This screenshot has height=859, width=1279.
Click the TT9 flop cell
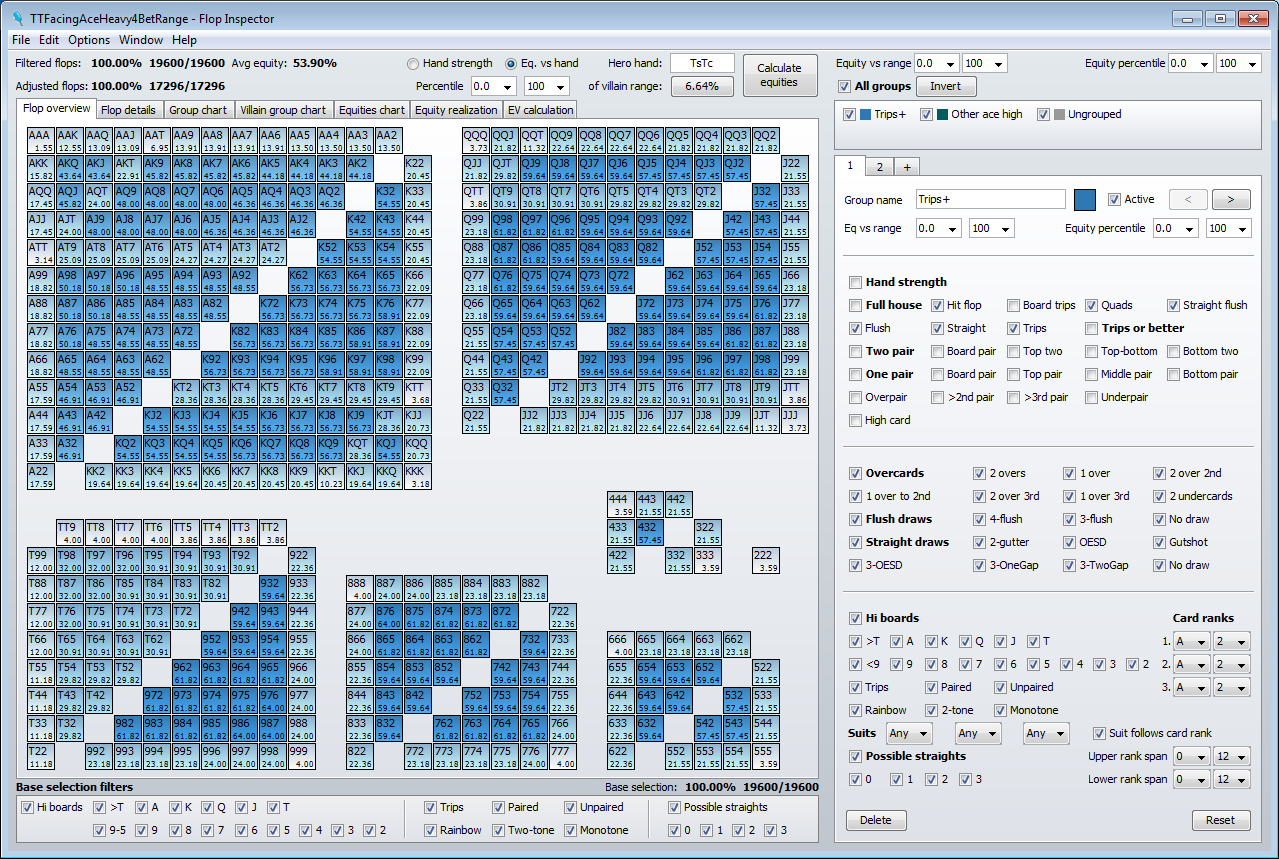click(69, 533)
